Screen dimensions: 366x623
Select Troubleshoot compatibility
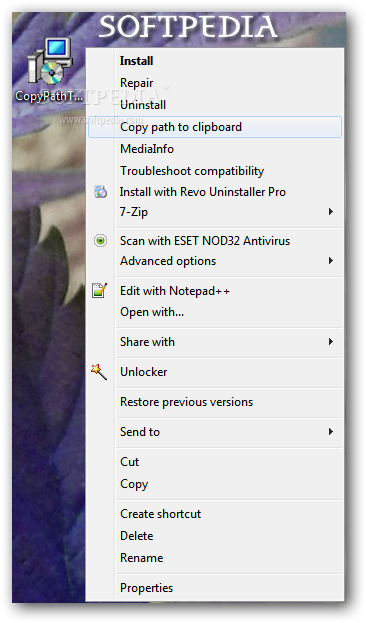click(215, 171)
